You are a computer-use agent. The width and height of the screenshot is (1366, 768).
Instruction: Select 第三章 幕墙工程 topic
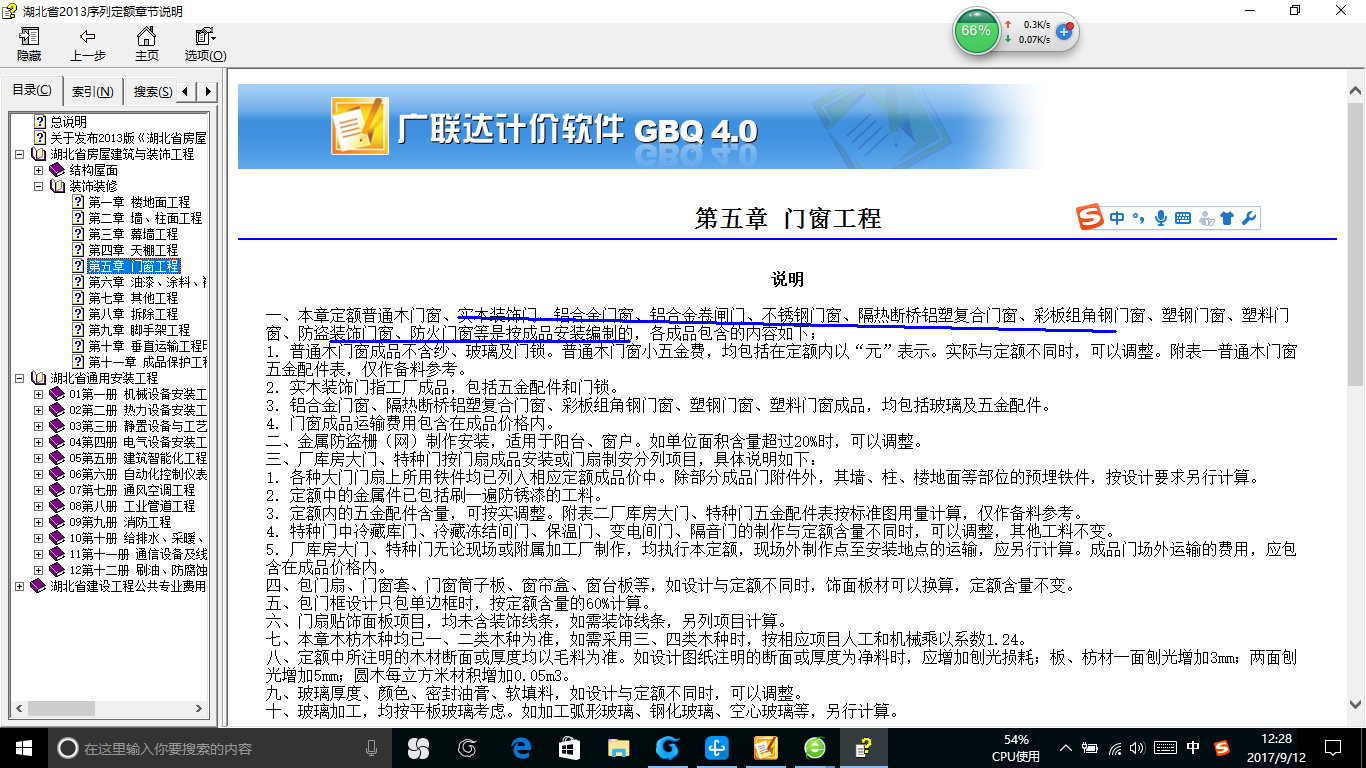[x=133, y=234]
